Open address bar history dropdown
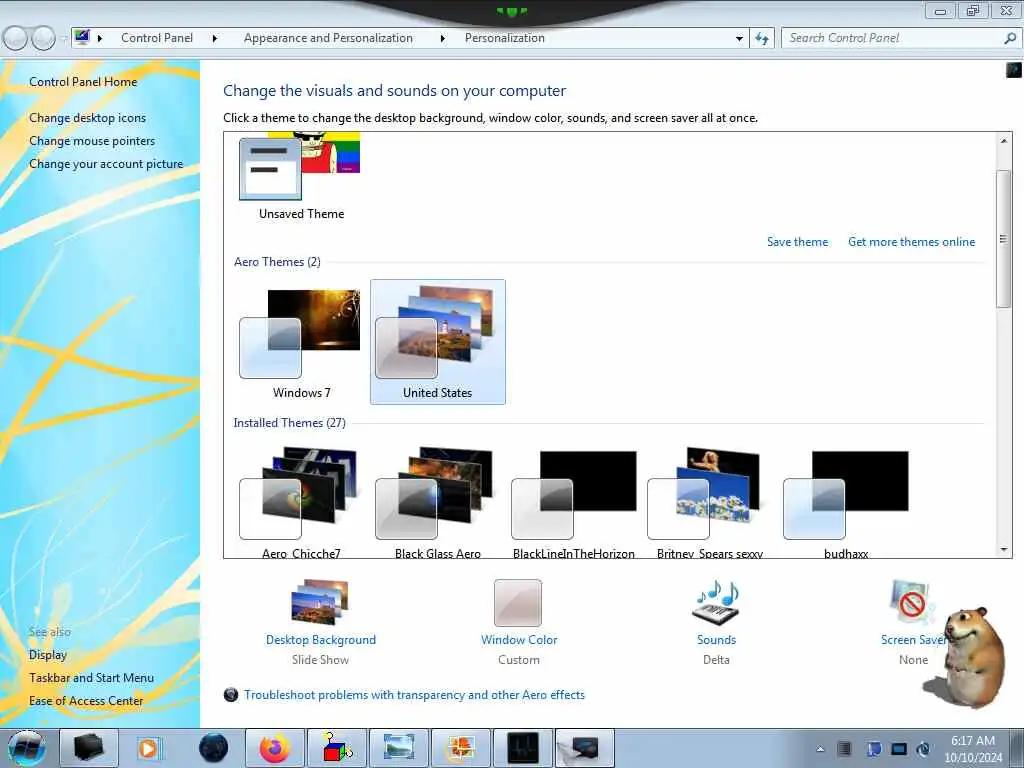This screenshot has height=768, width=1024. pyautogui.click(x=739, y=39)
